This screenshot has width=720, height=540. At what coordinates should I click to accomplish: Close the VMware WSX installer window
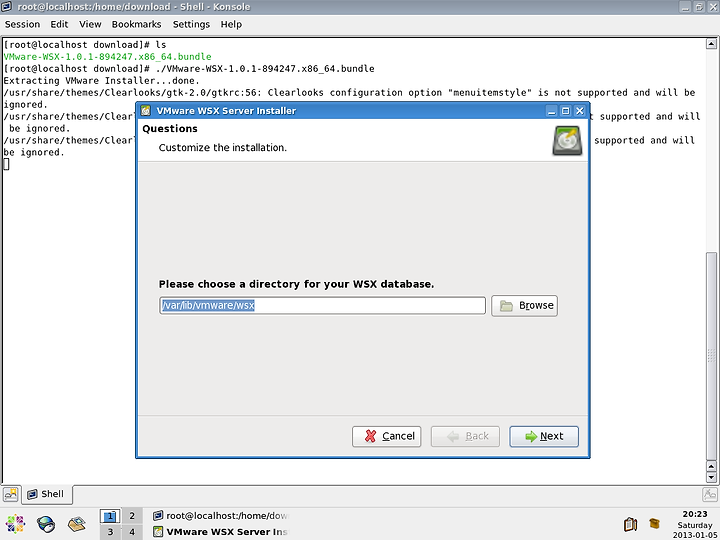pyautogui.click(x=579, y=111)
